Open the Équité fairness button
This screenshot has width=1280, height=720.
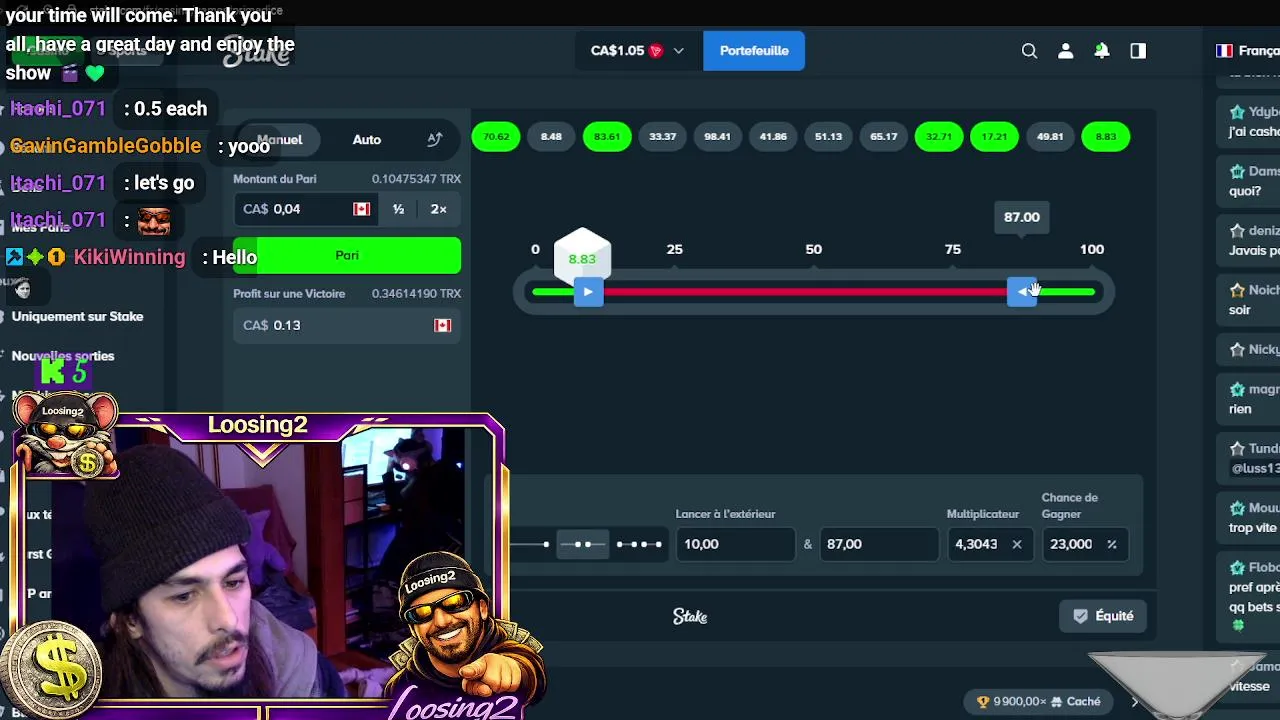pyautogui.click(x=1103, y=616)
